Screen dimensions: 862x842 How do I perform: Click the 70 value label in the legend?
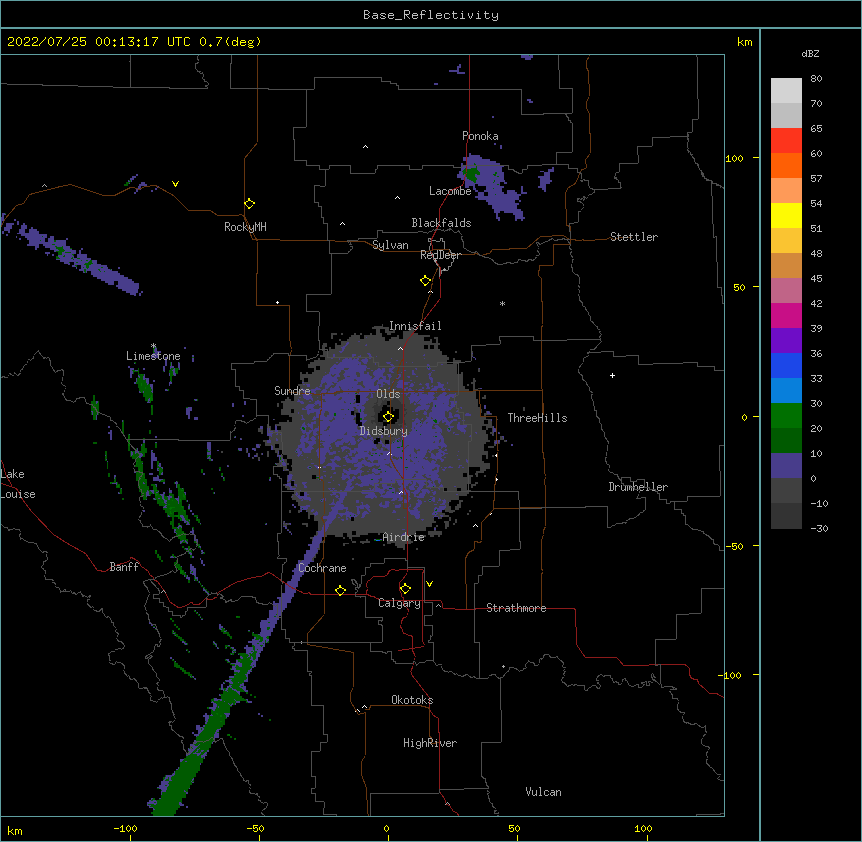point(816,103)
